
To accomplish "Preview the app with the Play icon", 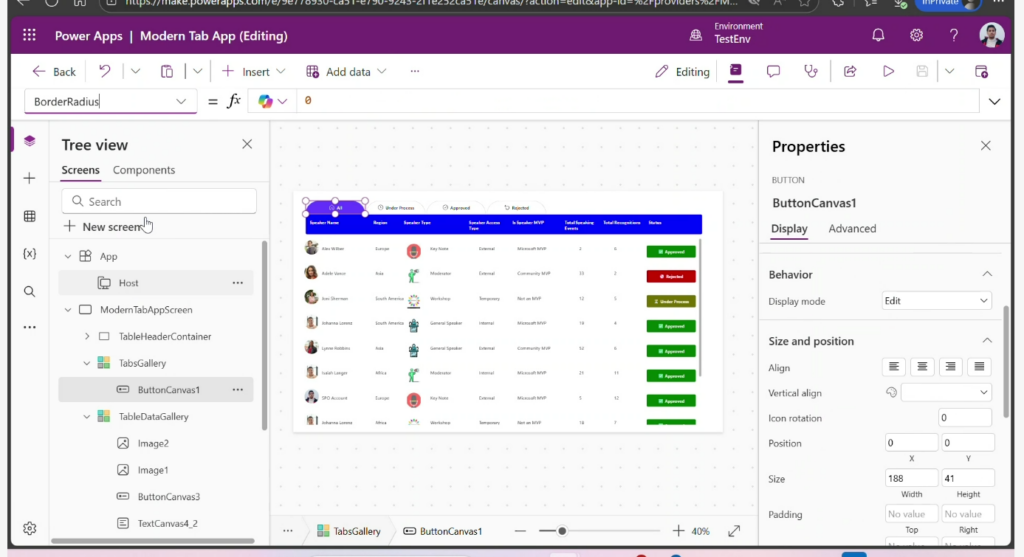I will (888, 71).
